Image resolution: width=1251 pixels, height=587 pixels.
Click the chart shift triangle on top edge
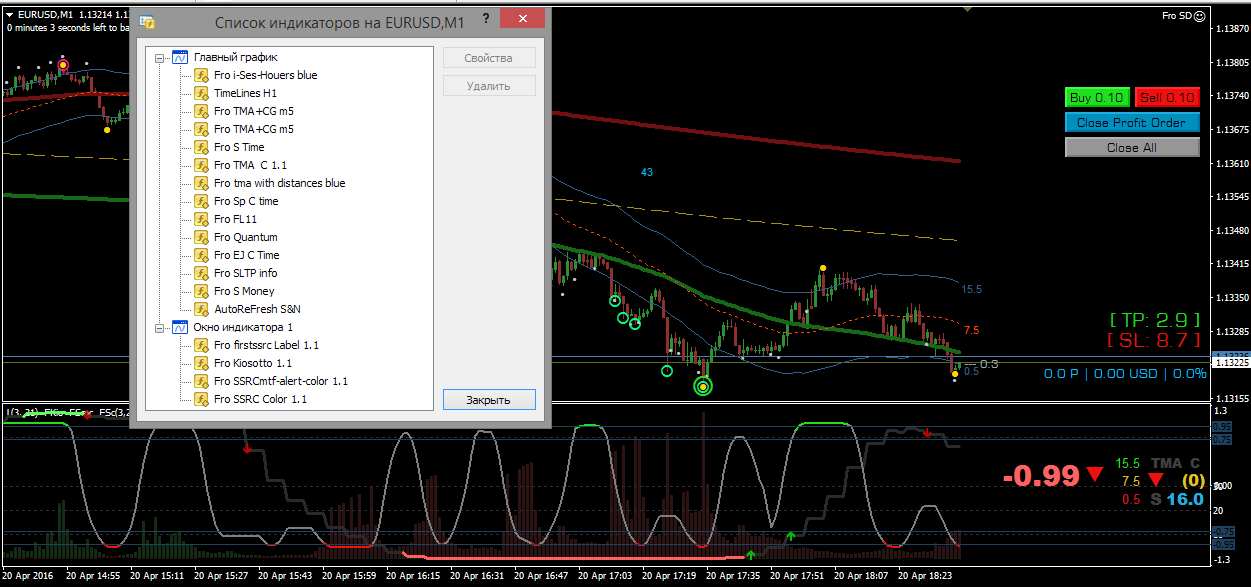coord(966,8)
